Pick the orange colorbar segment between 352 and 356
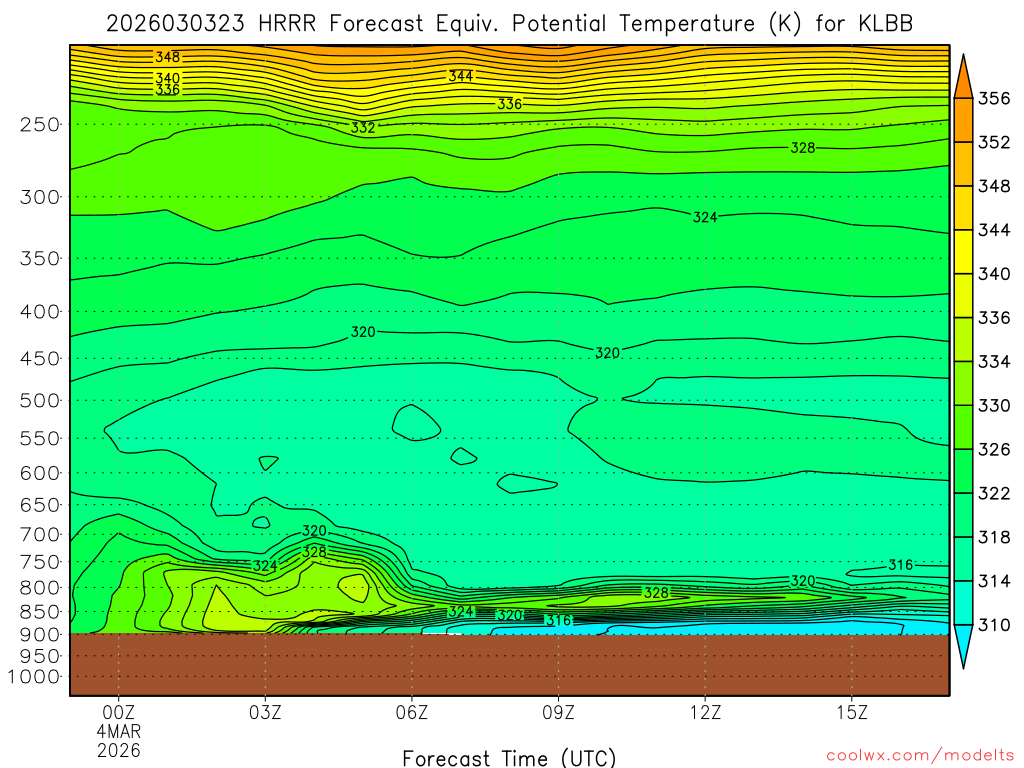 pos(963,120)
